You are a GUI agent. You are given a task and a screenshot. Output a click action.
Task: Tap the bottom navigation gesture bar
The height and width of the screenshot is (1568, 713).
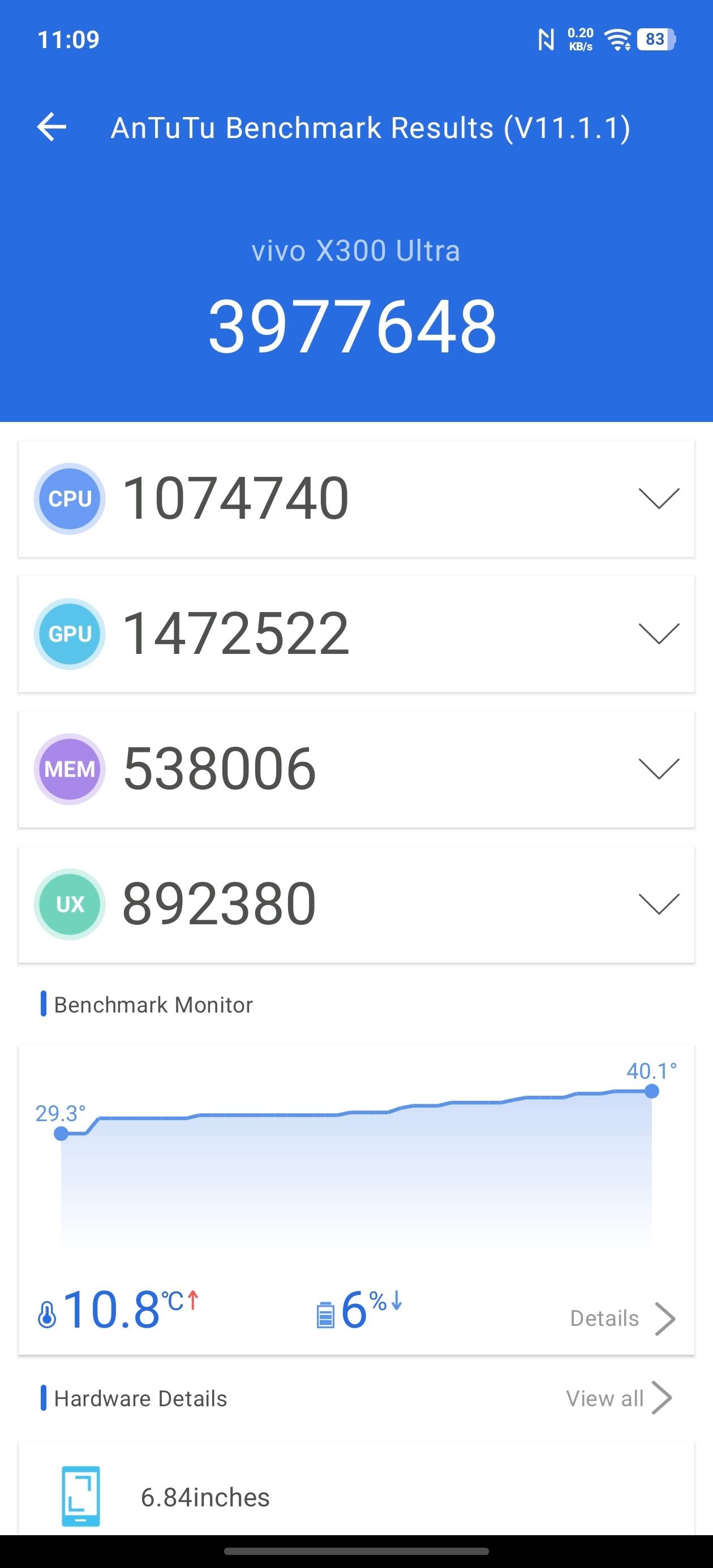(x=356, y=1552)
